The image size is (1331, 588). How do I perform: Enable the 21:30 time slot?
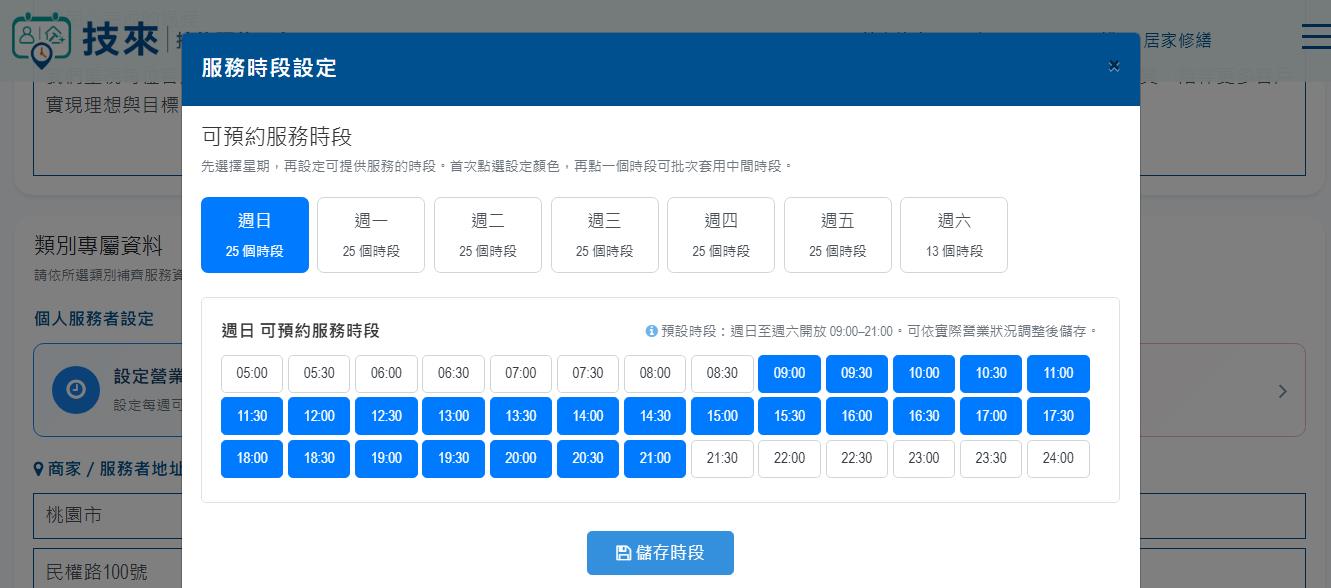point(722,458)
